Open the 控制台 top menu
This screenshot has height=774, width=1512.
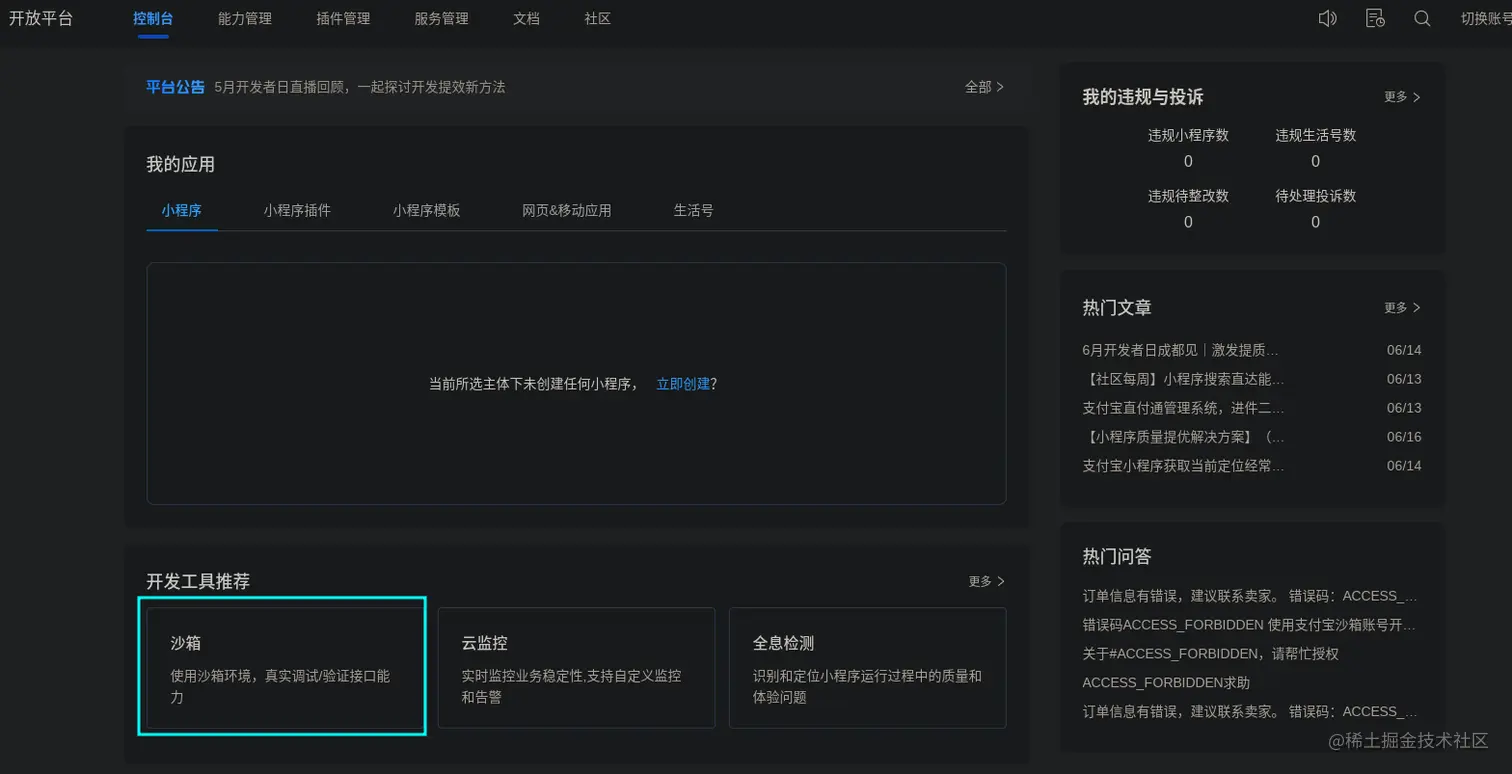pyautogui.click(x=153, y=19)
